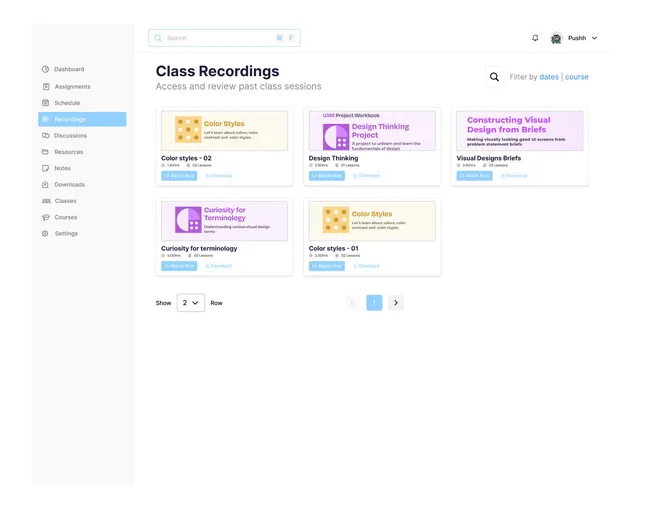Click the Downloads sidebar icon
This screenshot has width=645, height=508.
click(x=45, y=185)
